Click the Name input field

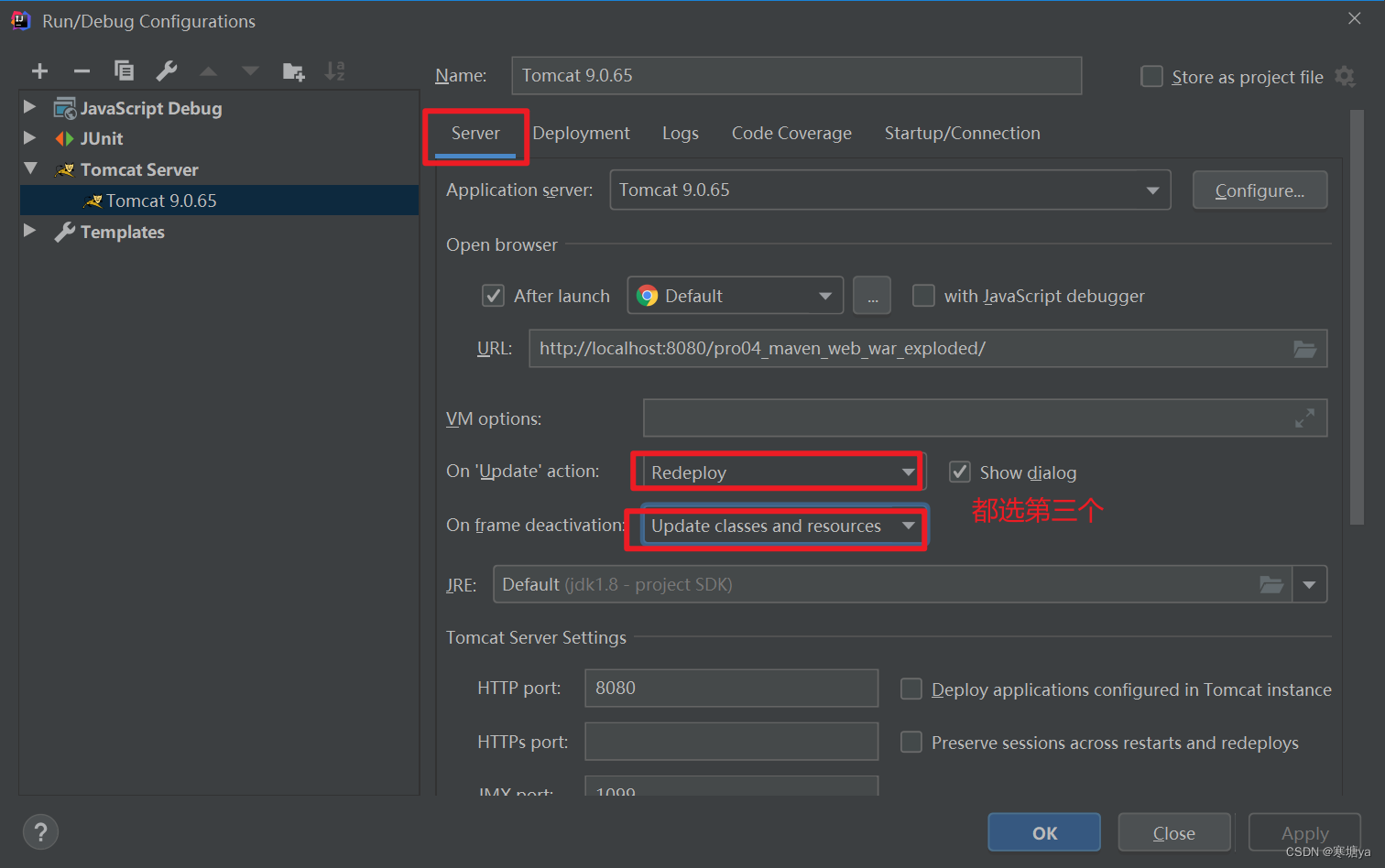[796, 75]
